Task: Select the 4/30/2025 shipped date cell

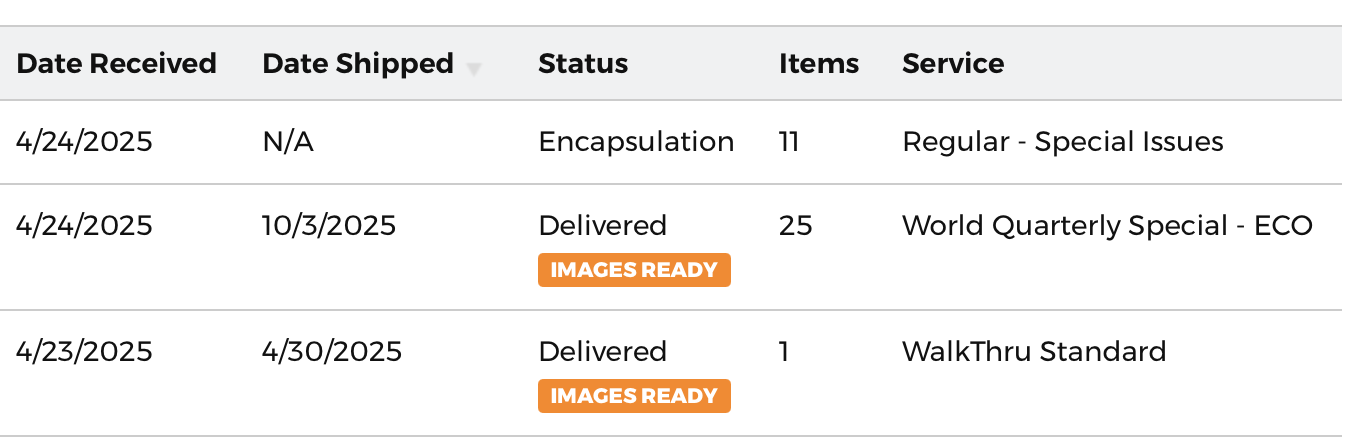Action: pos(332,352)
